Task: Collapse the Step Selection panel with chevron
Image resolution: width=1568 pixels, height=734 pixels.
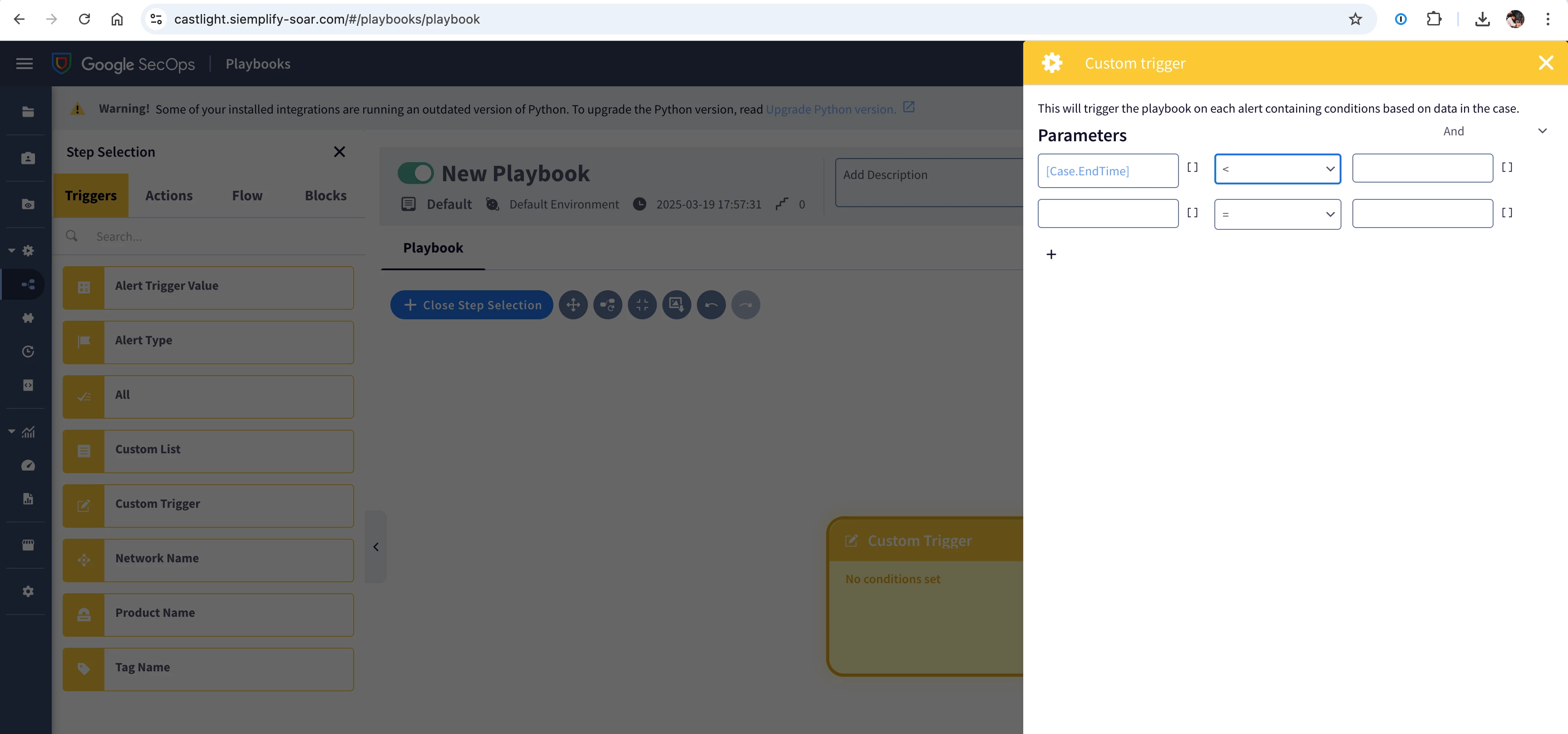Action: 375,547
